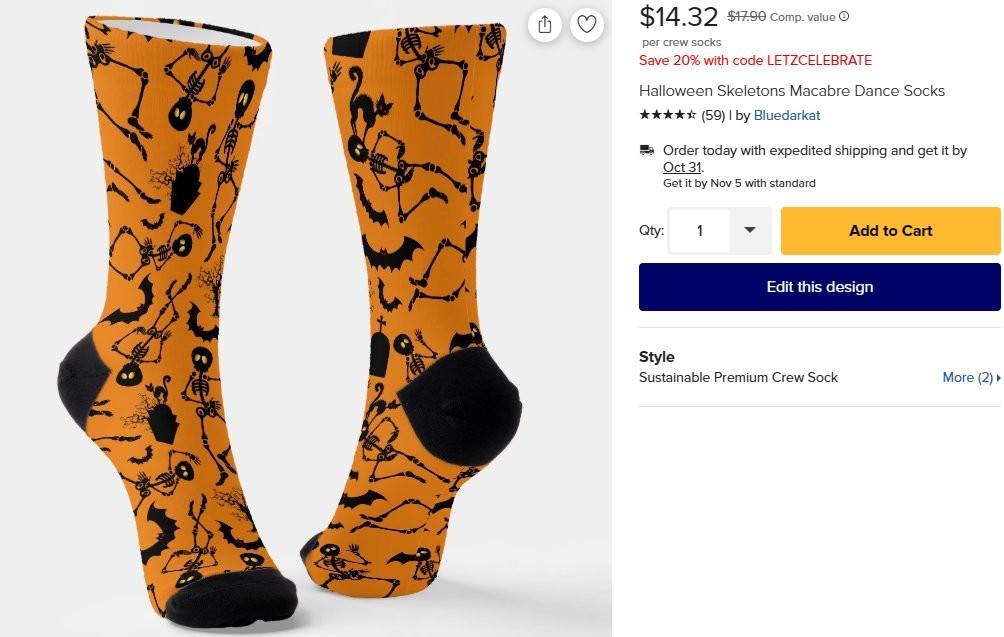Open the Qty dropdown arrow
This screenshot has height=637, width=1004.
749,231
